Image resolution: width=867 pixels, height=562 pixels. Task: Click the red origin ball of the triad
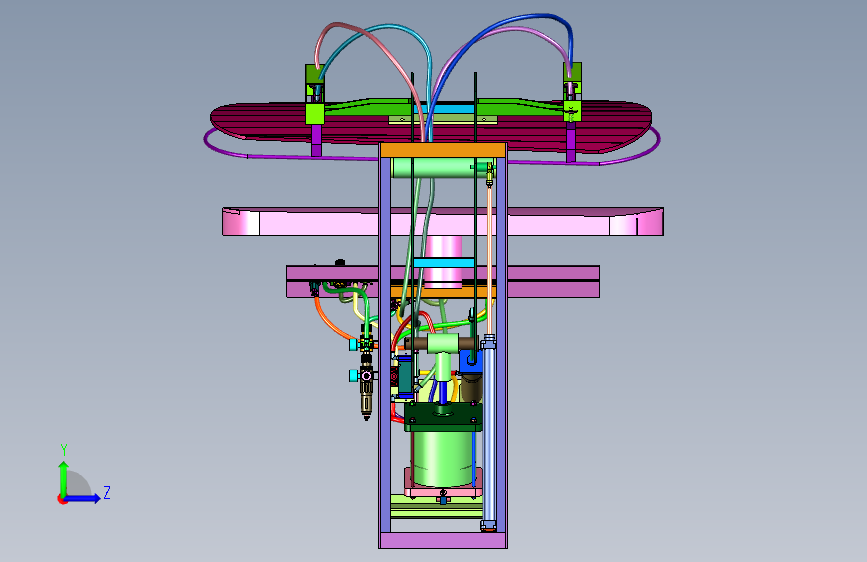[x=61, y=499]
